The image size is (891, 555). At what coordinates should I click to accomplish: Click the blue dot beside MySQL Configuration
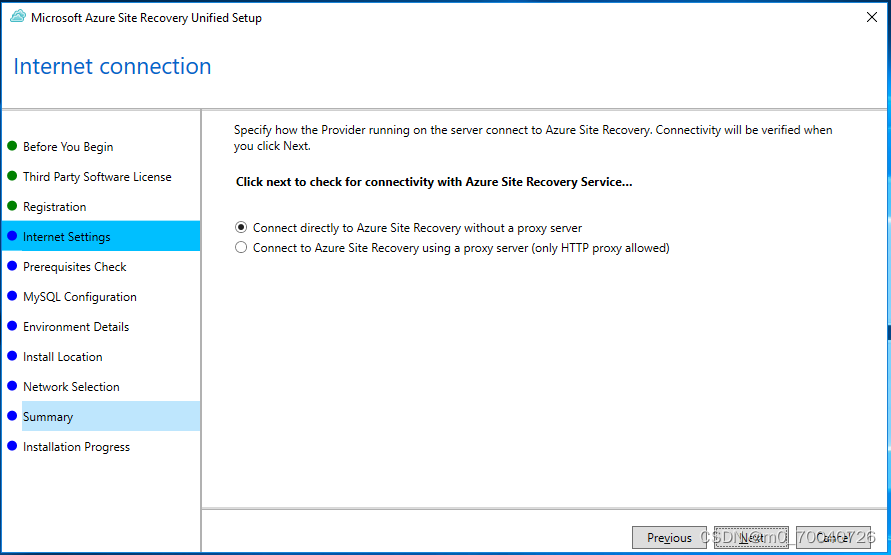(12, 296)
